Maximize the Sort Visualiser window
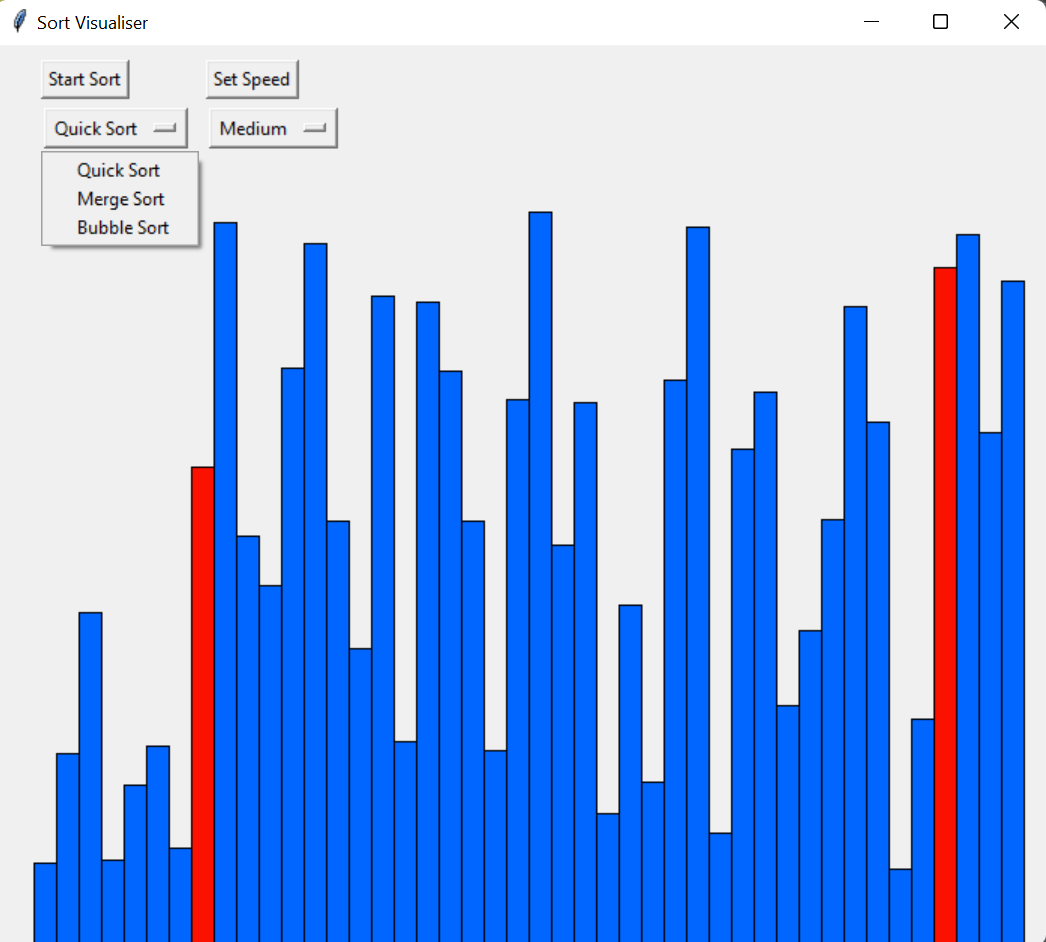The height and width of the screenshot is (942, 1046). (x=941, y=22)
